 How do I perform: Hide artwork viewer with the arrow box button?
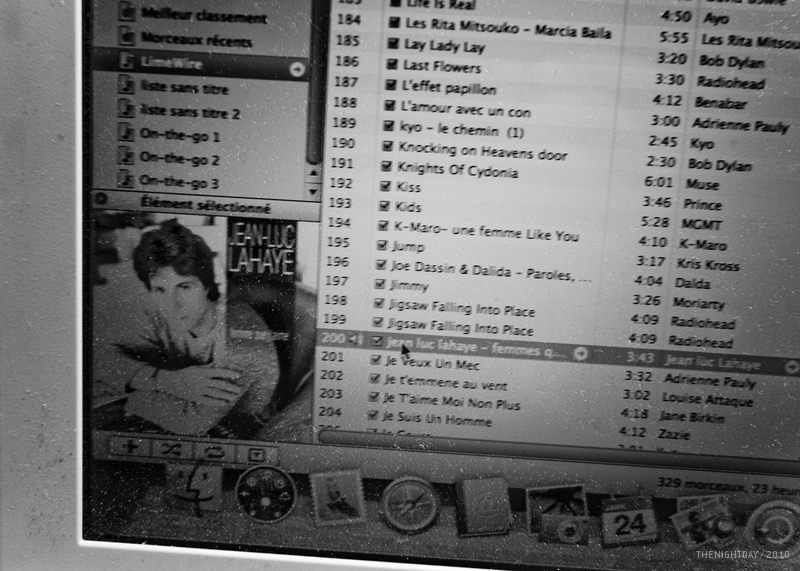(257, 454)
